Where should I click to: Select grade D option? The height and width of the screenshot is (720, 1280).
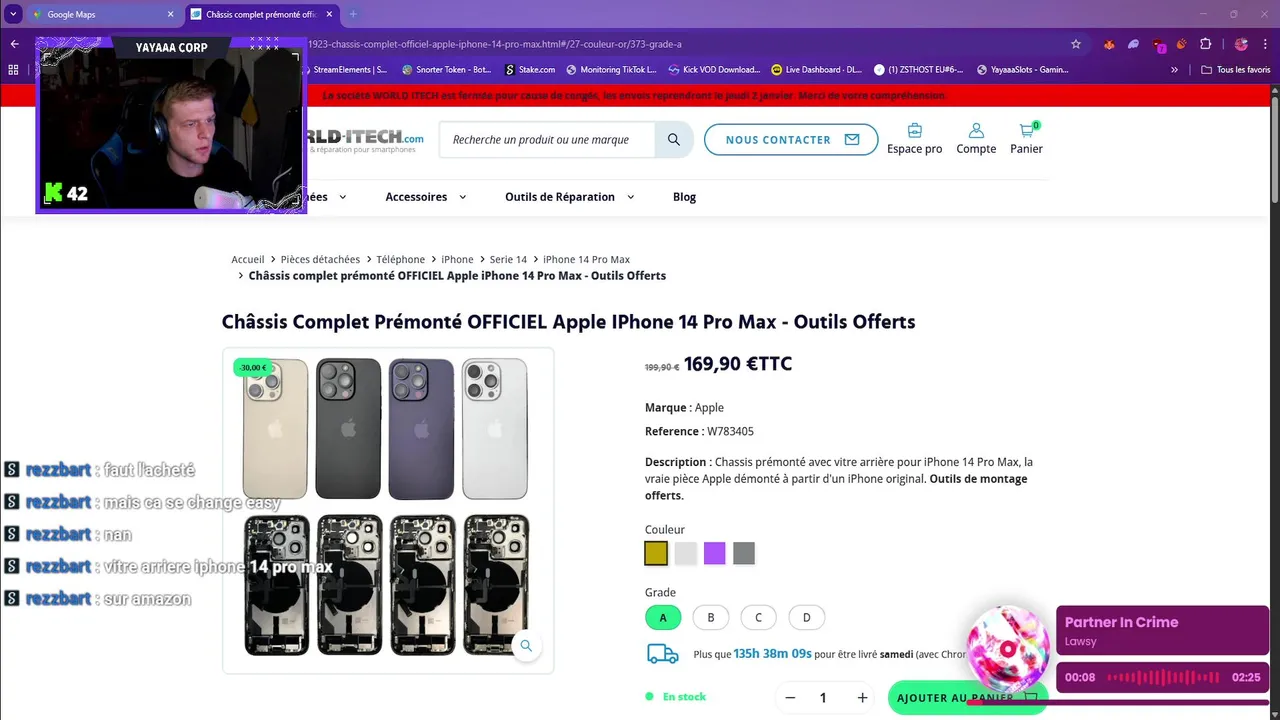point(806,617)
